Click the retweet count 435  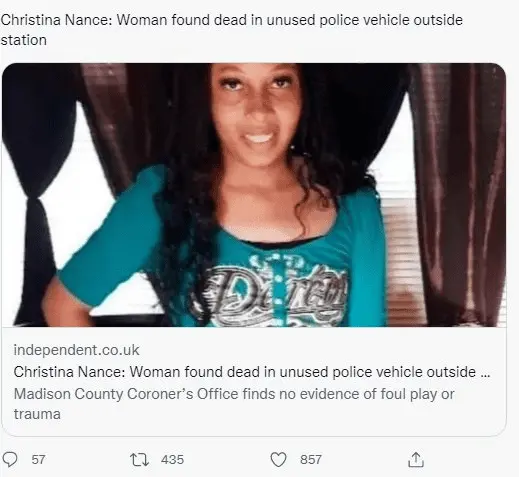tap(172, 460)
